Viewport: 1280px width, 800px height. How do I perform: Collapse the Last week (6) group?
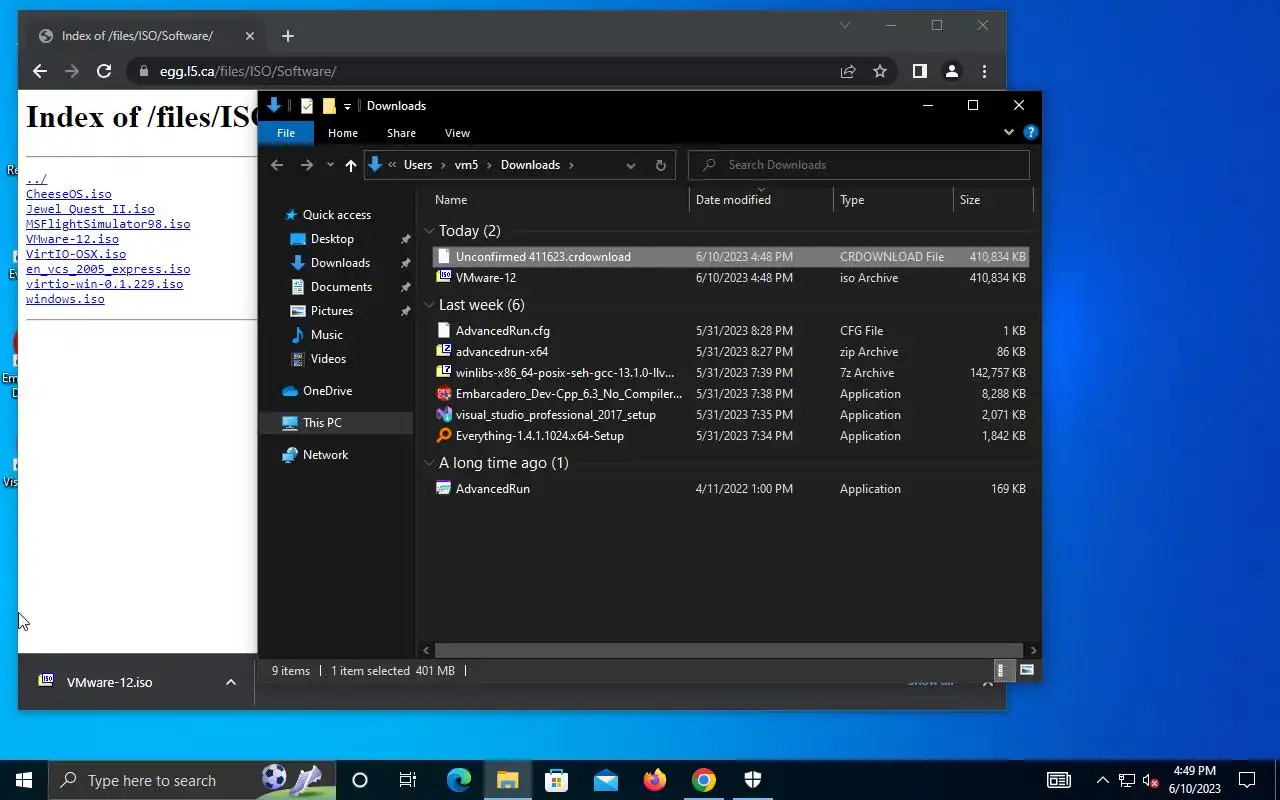point(430,305)
